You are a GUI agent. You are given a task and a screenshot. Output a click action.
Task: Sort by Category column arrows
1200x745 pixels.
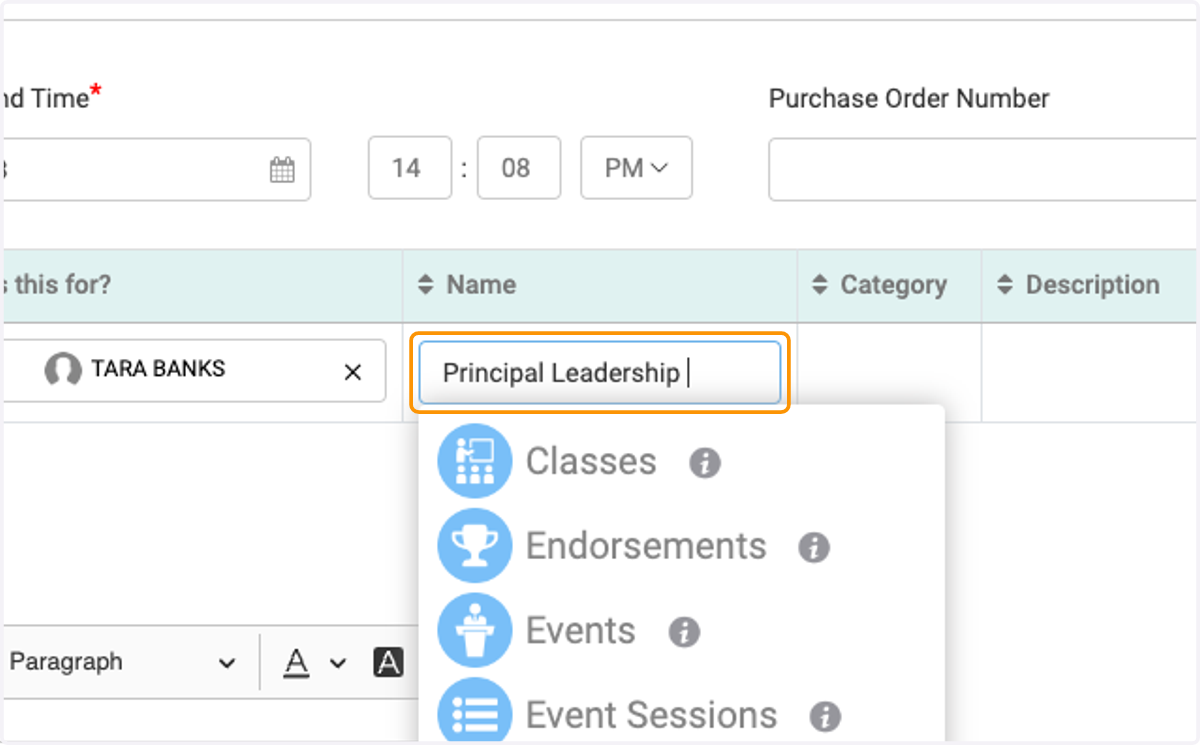pos(820,285)
